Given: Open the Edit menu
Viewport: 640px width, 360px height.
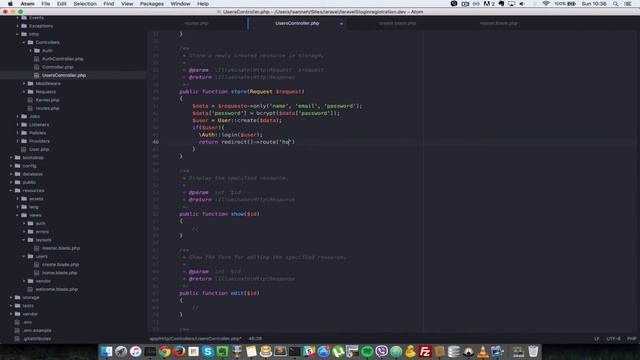Looking at the screenshot, I should pos(62,4).
